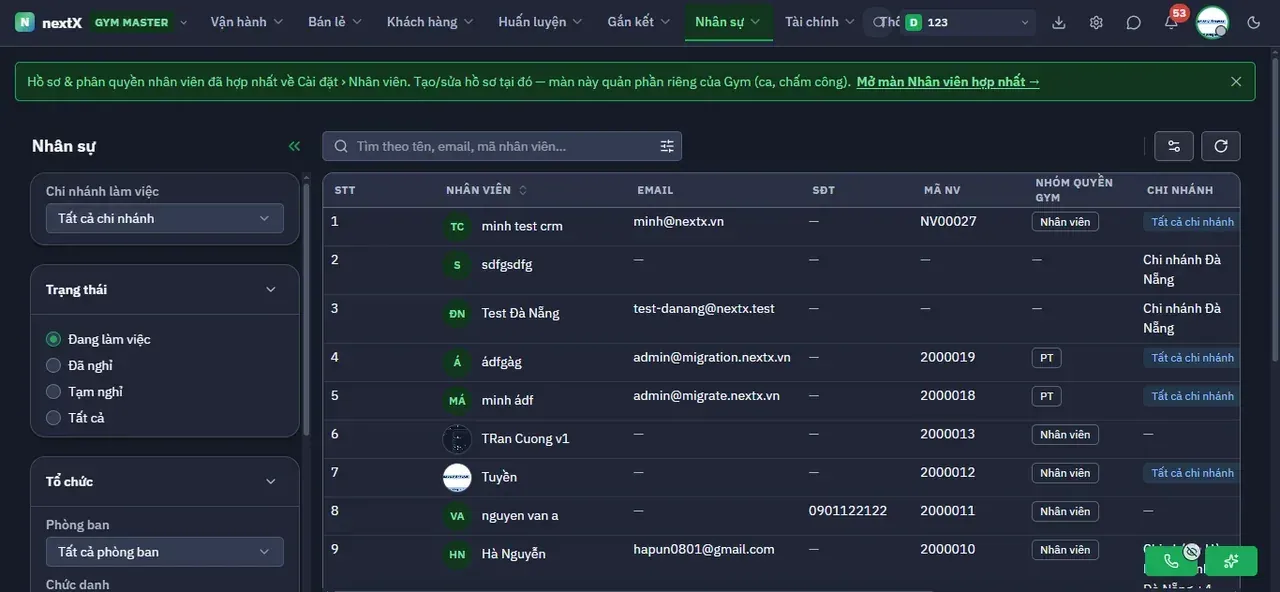
Task: Open the branch selector showing 123
Action: pos(967,22)
